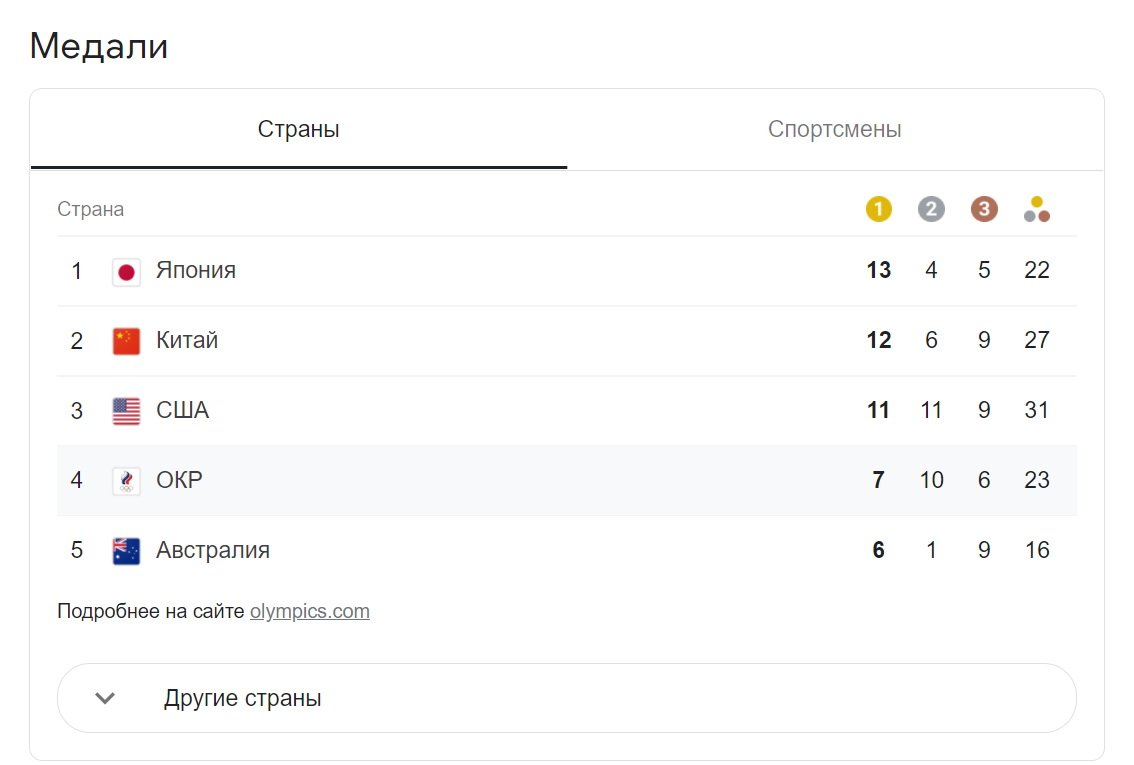Image resolution: width=1134 pixels, height=765 pixels.
Task: Click the China flag icon
Action: [x=126, y=341]
